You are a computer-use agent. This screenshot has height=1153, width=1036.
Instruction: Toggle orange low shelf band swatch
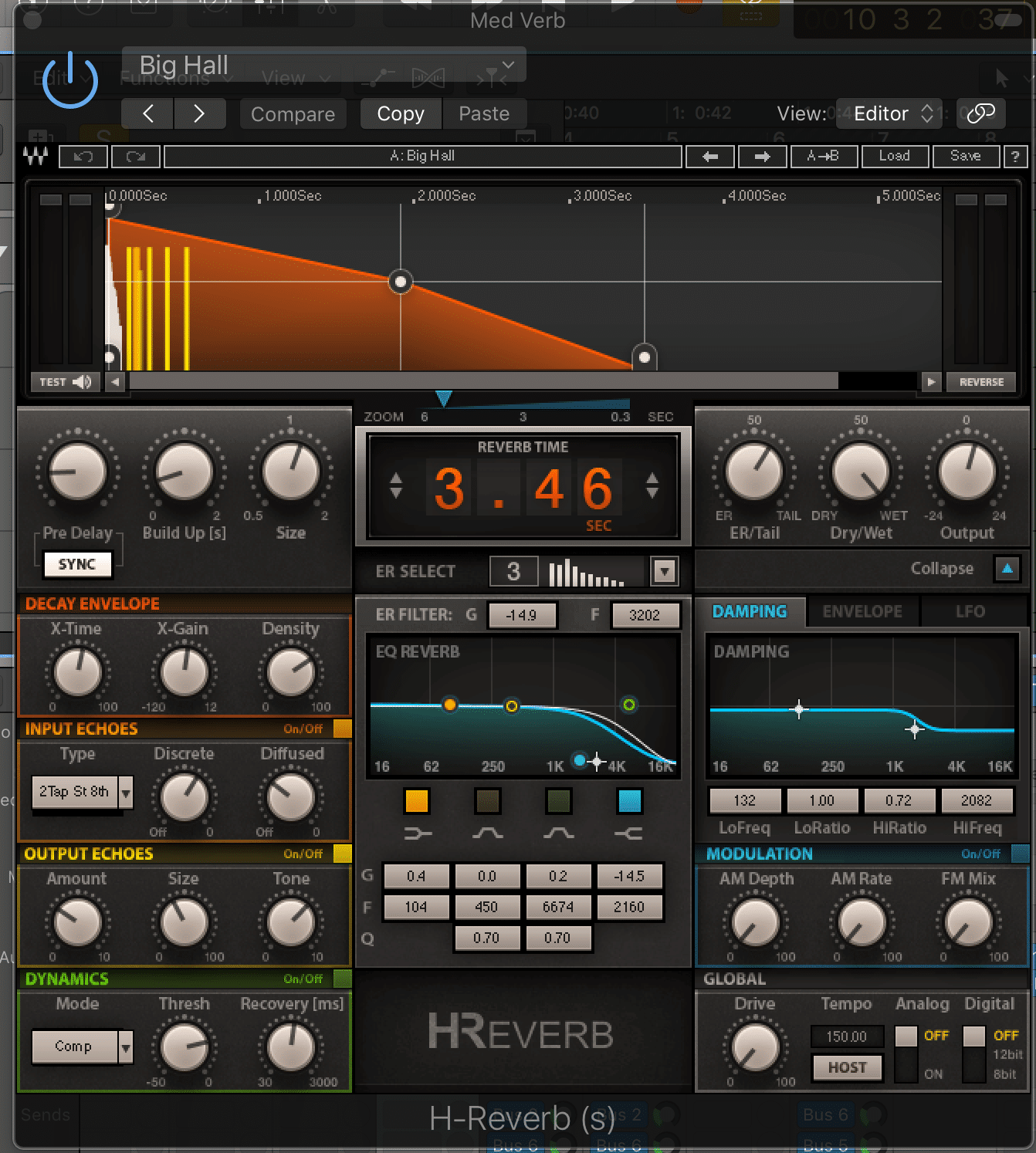click(417, 801)
